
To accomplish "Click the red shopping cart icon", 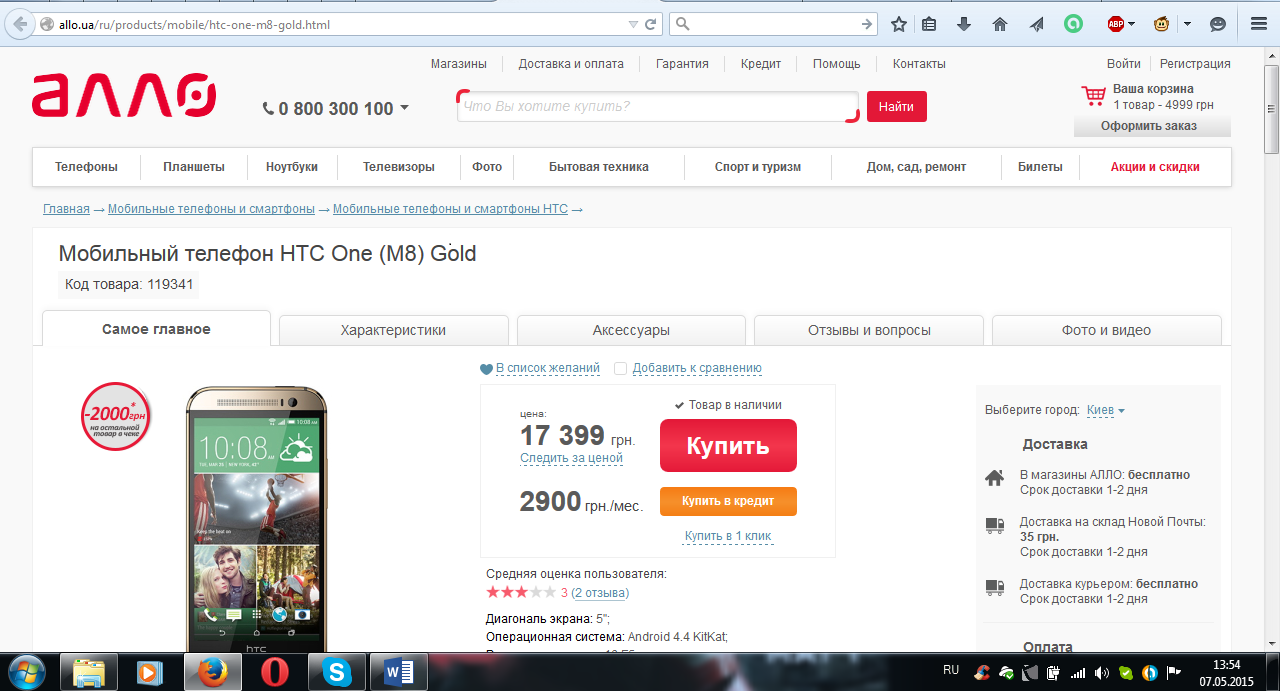I will pos(1093,96).
